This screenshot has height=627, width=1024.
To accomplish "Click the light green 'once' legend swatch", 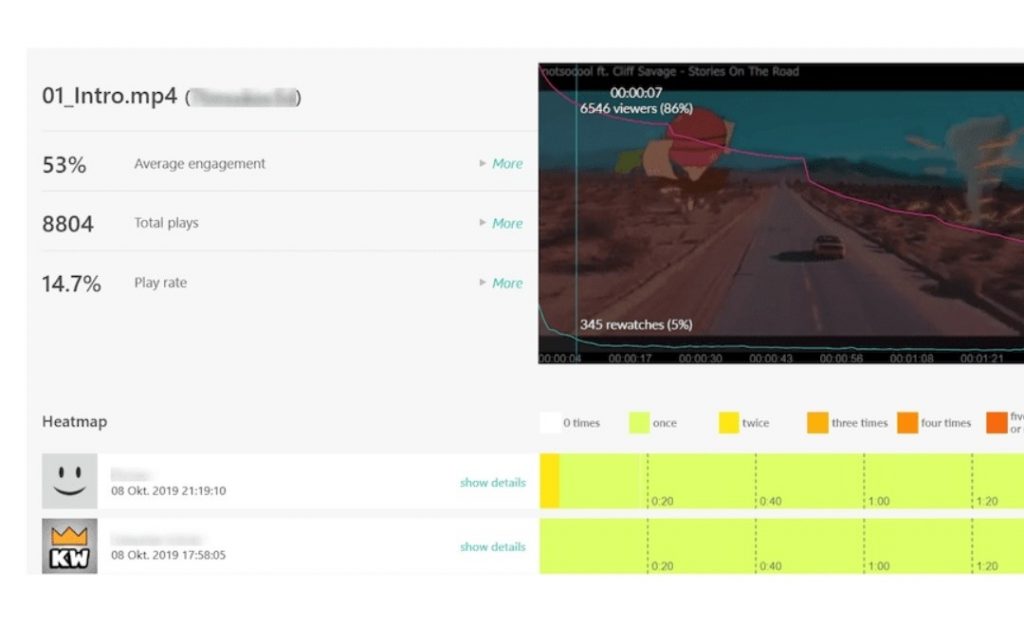I will pyautogui.click(x=639, y=423).
